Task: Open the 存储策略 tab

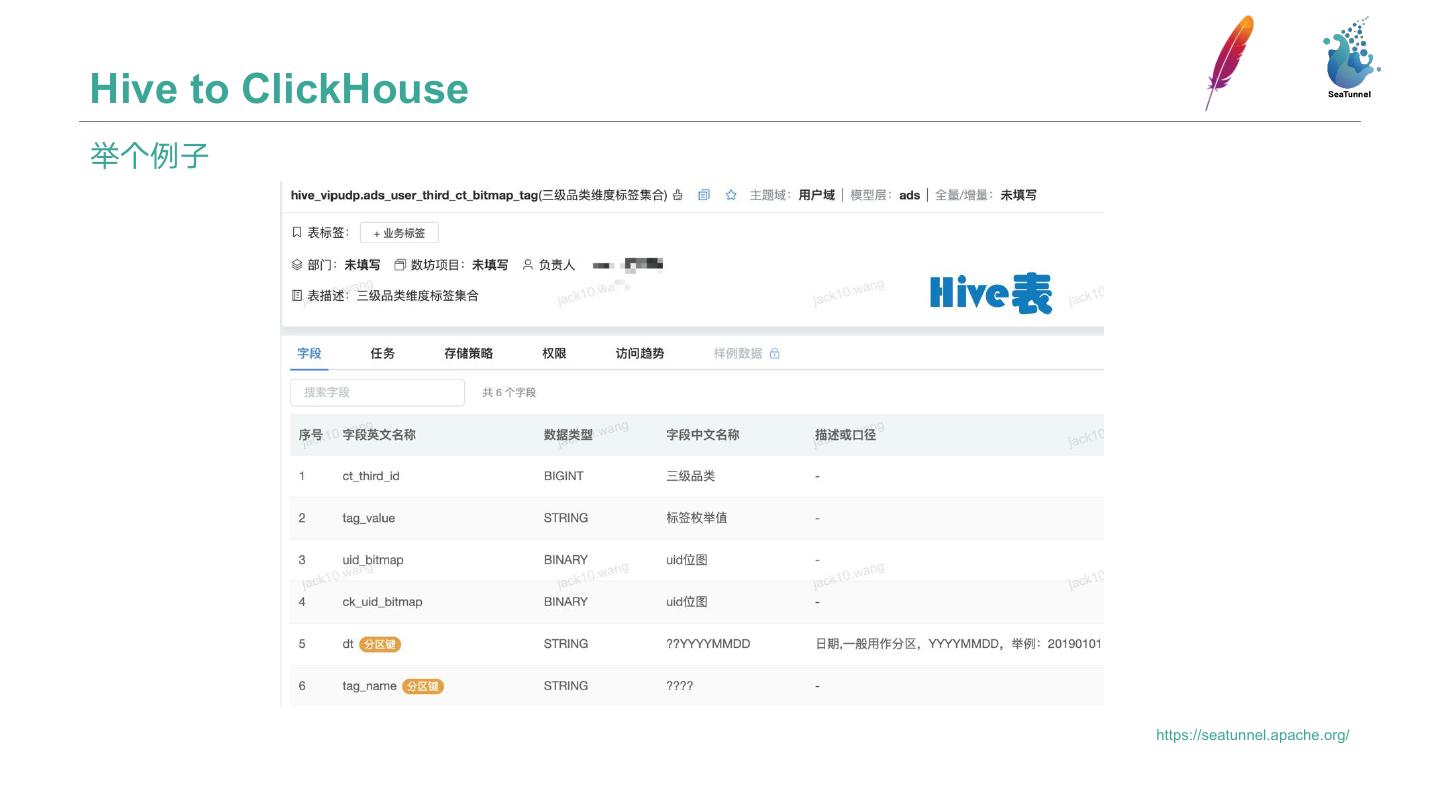Action: (x=468, y=353)
